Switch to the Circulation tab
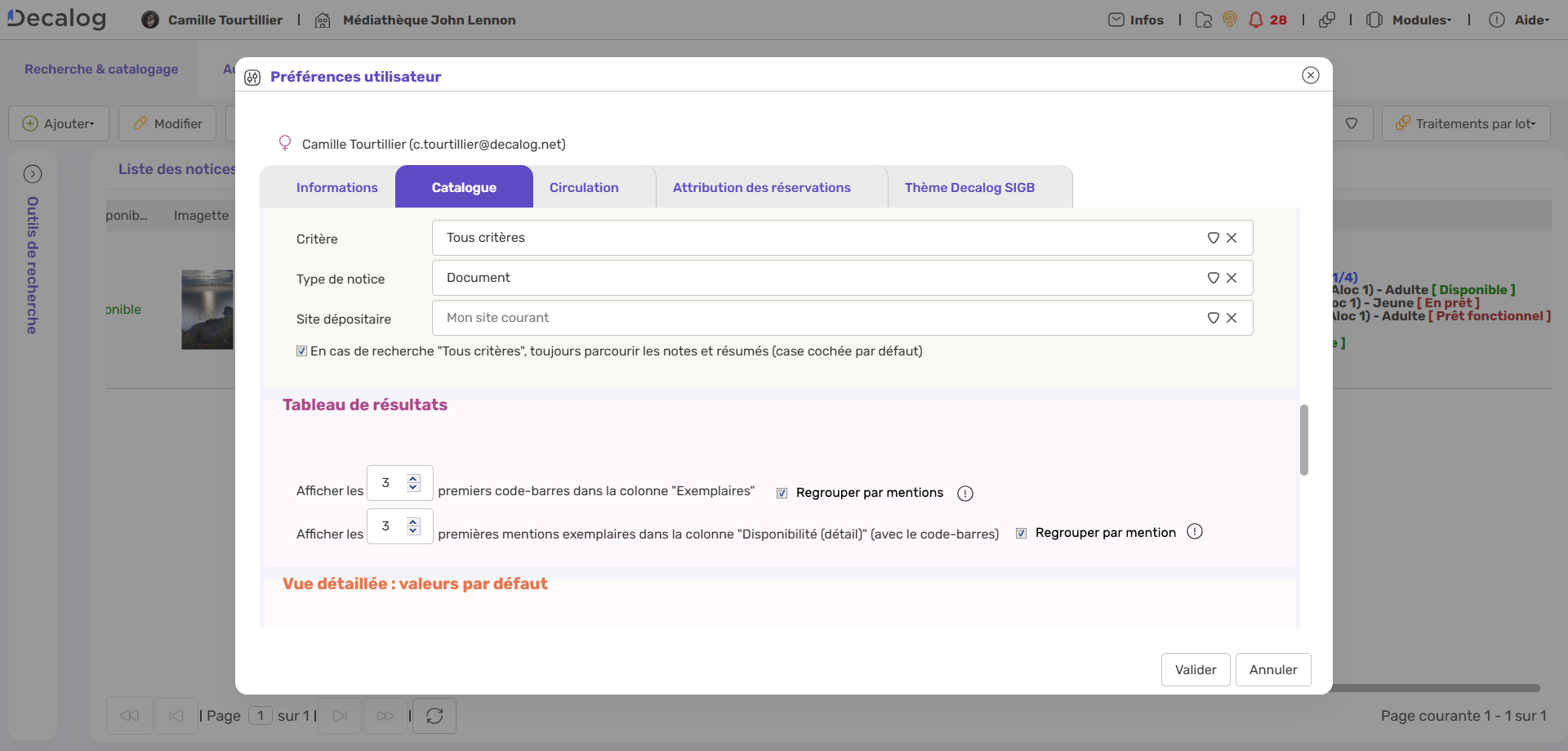1568x751 pixels. point(583,186)
